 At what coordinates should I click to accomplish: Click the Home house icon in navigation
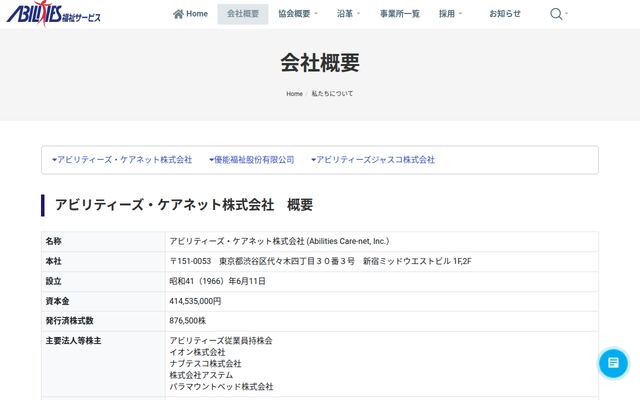(x=178, y=14)
